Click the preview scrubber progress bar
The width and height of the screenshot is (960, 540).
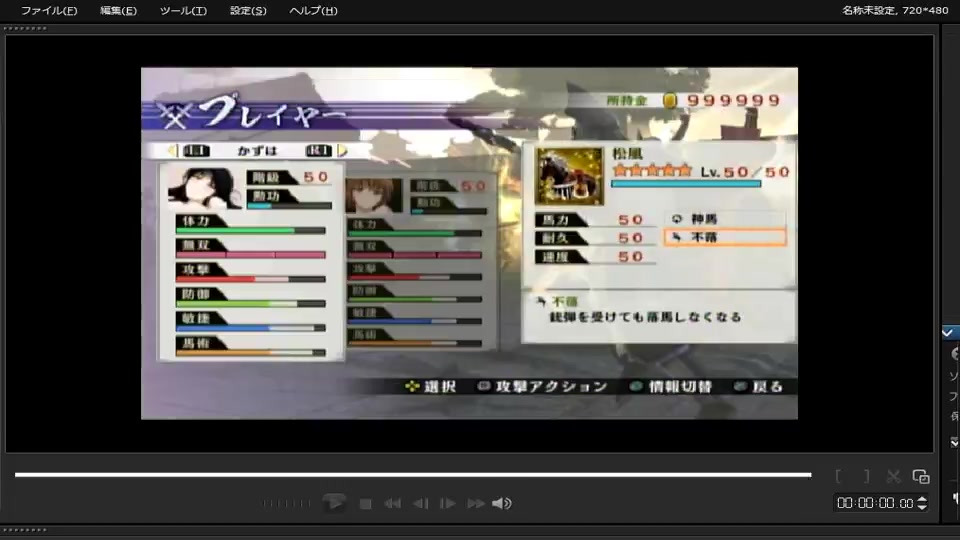413,474
